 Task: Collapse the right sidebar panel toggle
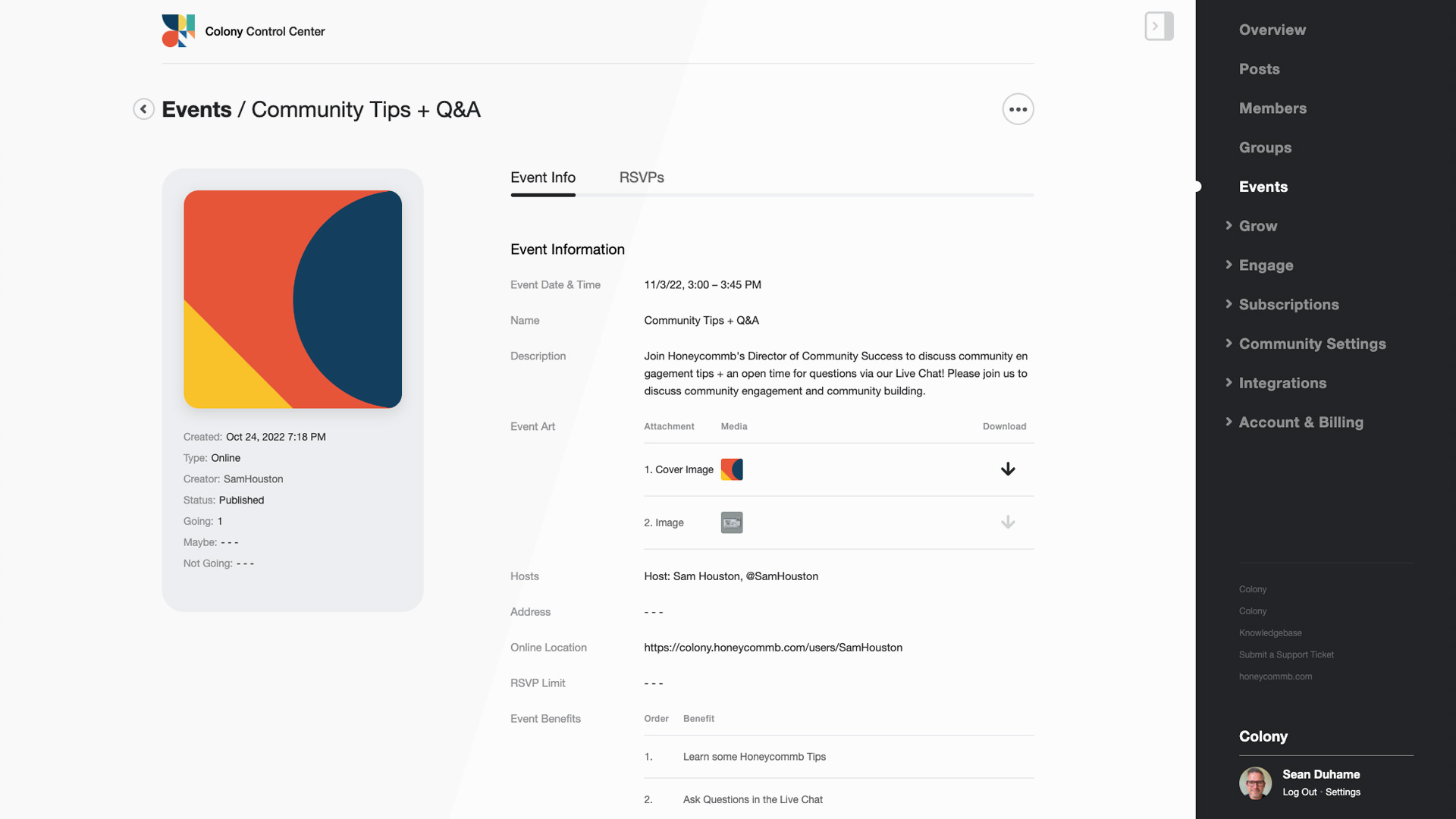click(1158, 27)
